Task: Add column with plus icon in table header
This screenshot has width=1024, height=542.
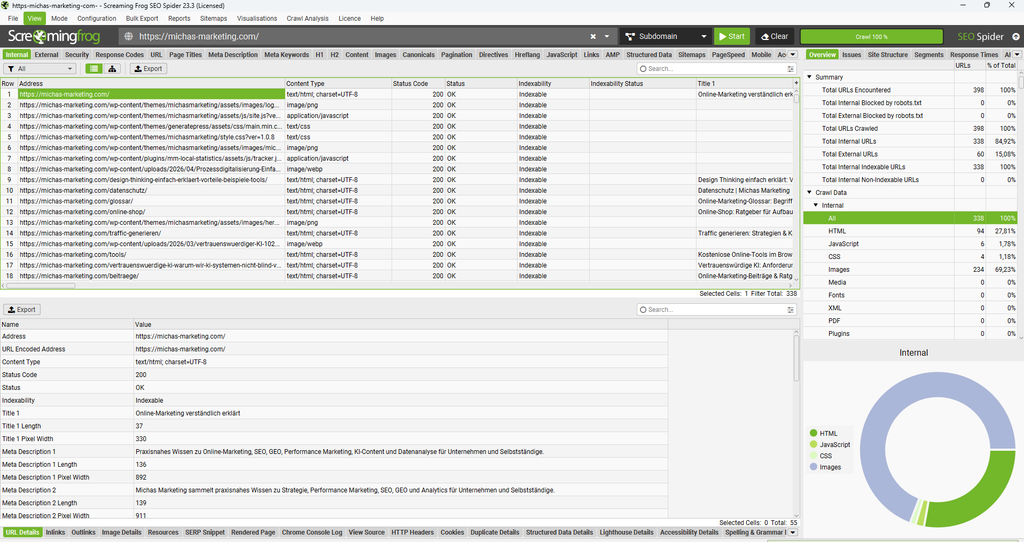Action: [x=796, y=83]
